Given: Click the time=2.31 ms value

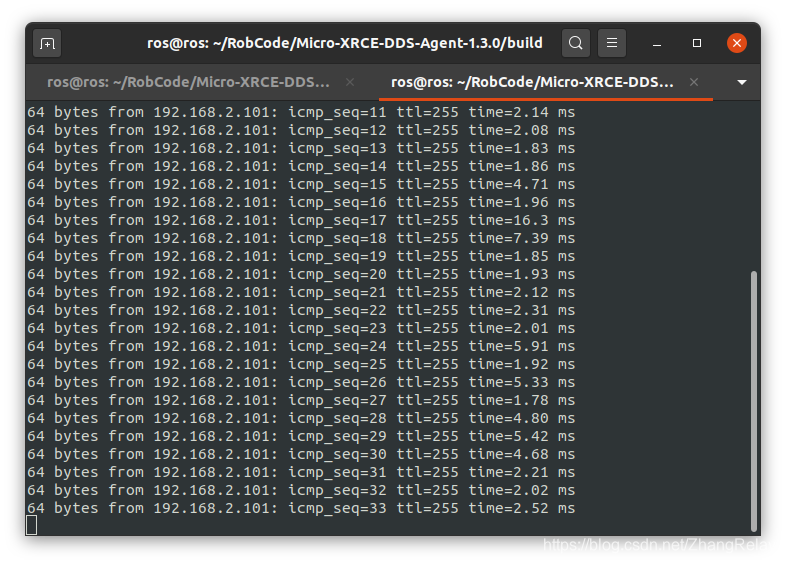Looking at the screenshot, I should pos(522,310).
